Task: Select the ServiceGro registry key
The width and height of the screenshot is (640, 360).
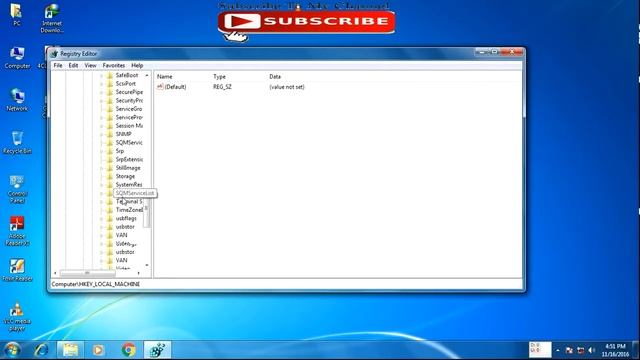Action: click(x=129, y=109)
